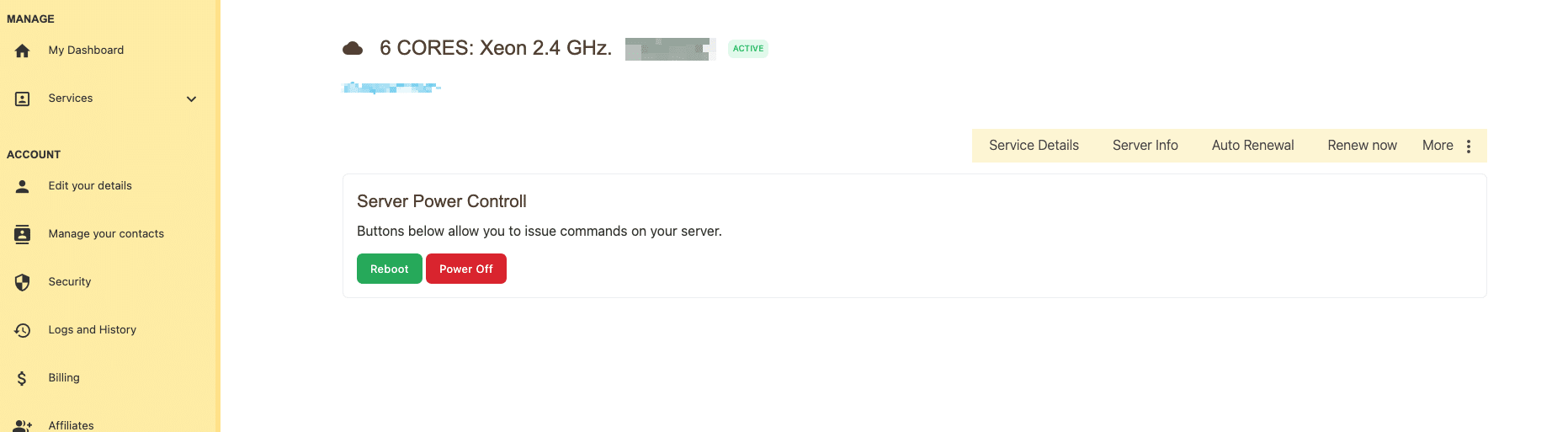
Task: Open the More three-dot menu
Action: 1469,146
